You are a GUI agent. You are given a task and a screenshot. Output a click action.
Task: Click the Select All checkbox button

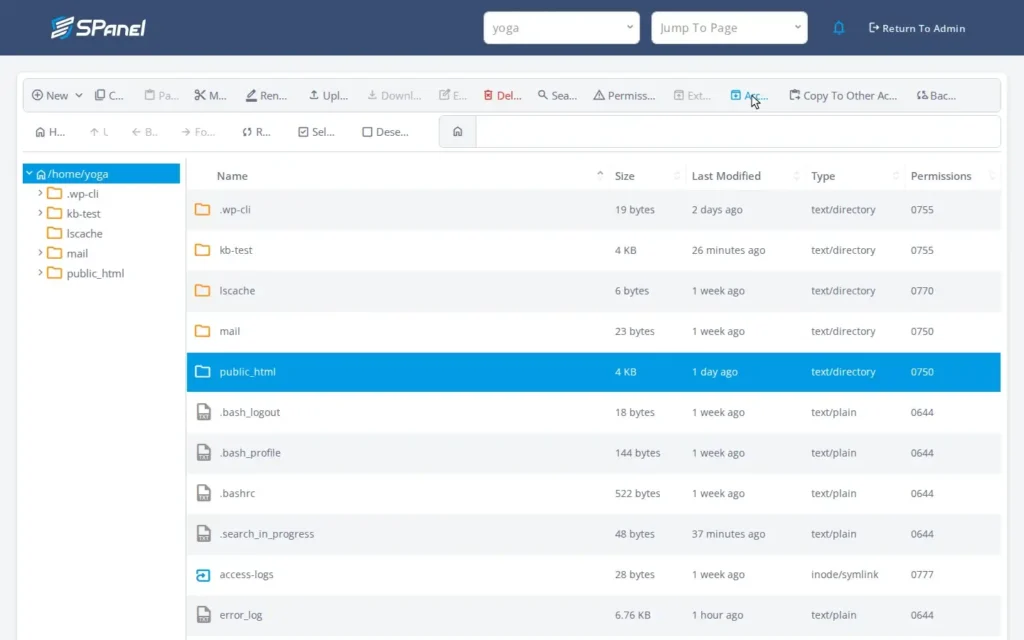tap(316, 132)
